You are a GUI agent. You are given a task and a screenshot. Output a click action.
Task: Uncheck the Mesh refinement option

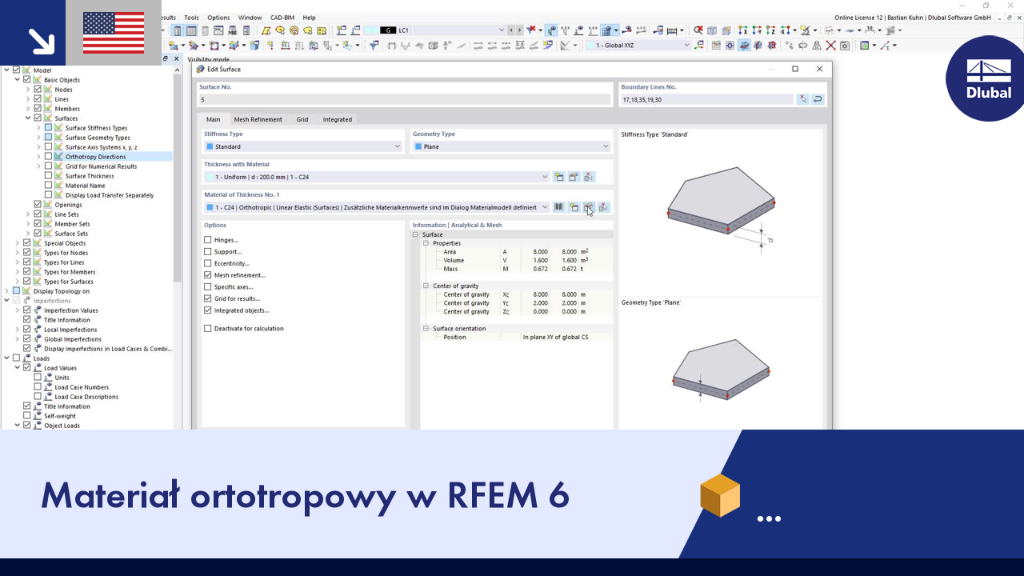tap(208, 275)
